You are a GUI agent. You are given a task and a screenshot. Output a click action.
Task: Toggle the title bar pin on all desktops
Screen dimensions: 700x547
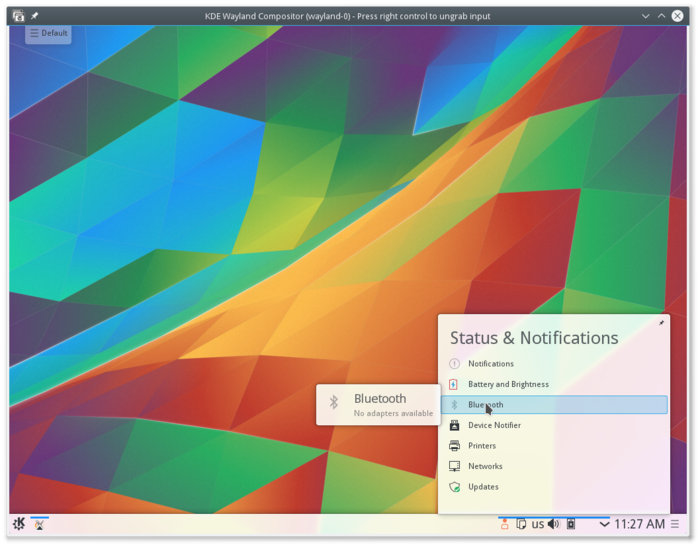tap(34, 16)
